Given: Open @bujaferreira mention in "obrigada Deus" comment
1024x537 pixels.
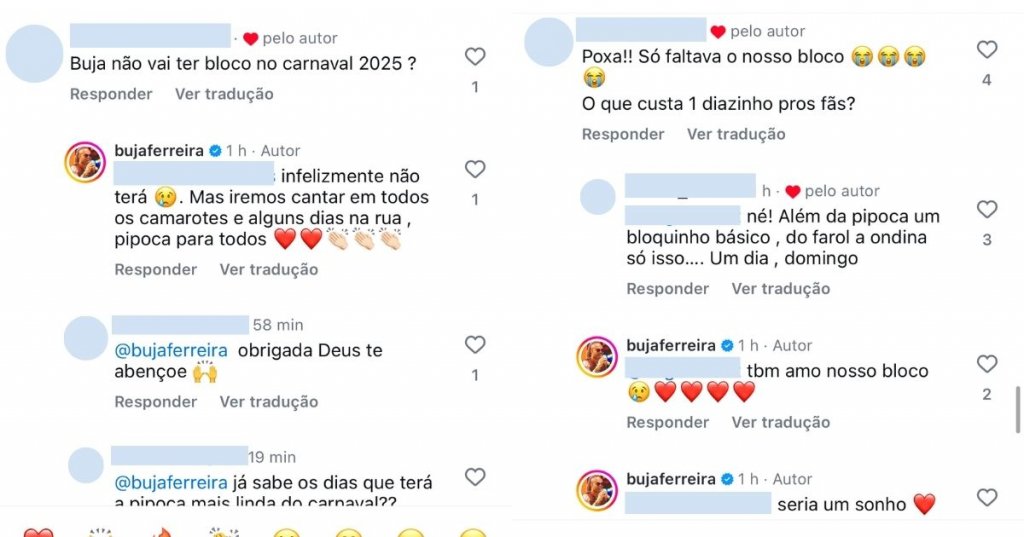Looking at the screenshot, I should pyautogui.click(x=171, y=351).
